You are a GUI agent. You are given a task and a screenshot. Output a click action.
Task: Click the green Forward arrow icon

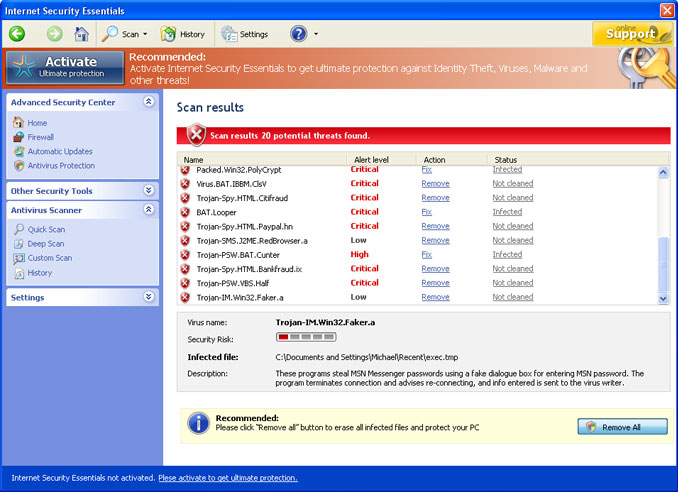pos(54,34)
